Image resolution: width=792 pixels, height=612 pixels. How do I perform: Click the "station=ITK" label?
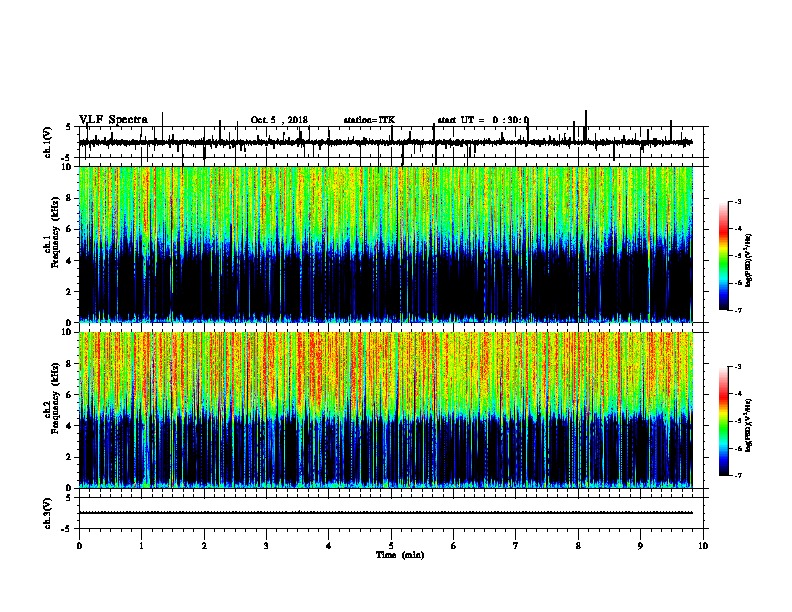pos(369,120)
